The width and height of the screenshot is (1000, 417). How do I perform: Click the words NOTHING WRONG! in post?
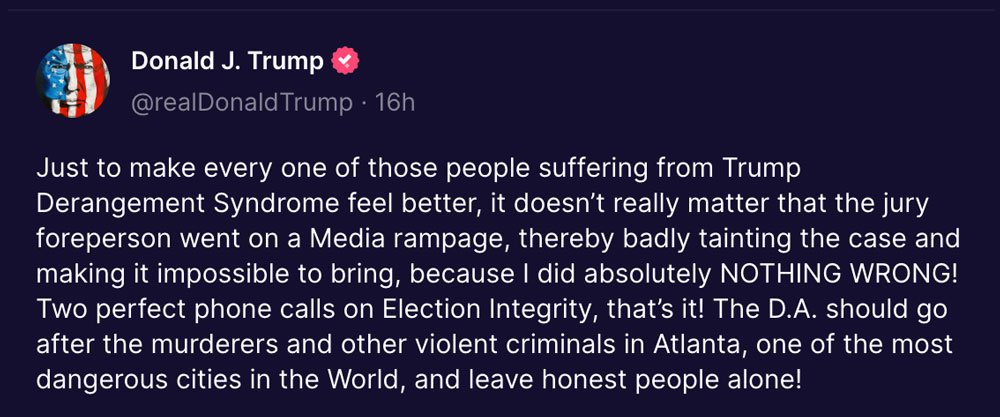click(x=839, y=274)
